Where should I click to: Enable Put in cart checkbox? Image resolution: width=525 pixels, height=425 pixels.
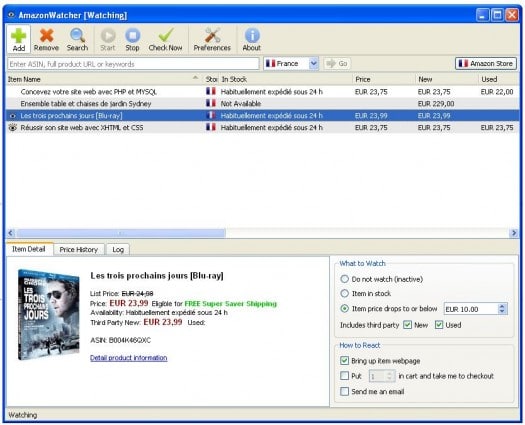[x=344, y=376]
